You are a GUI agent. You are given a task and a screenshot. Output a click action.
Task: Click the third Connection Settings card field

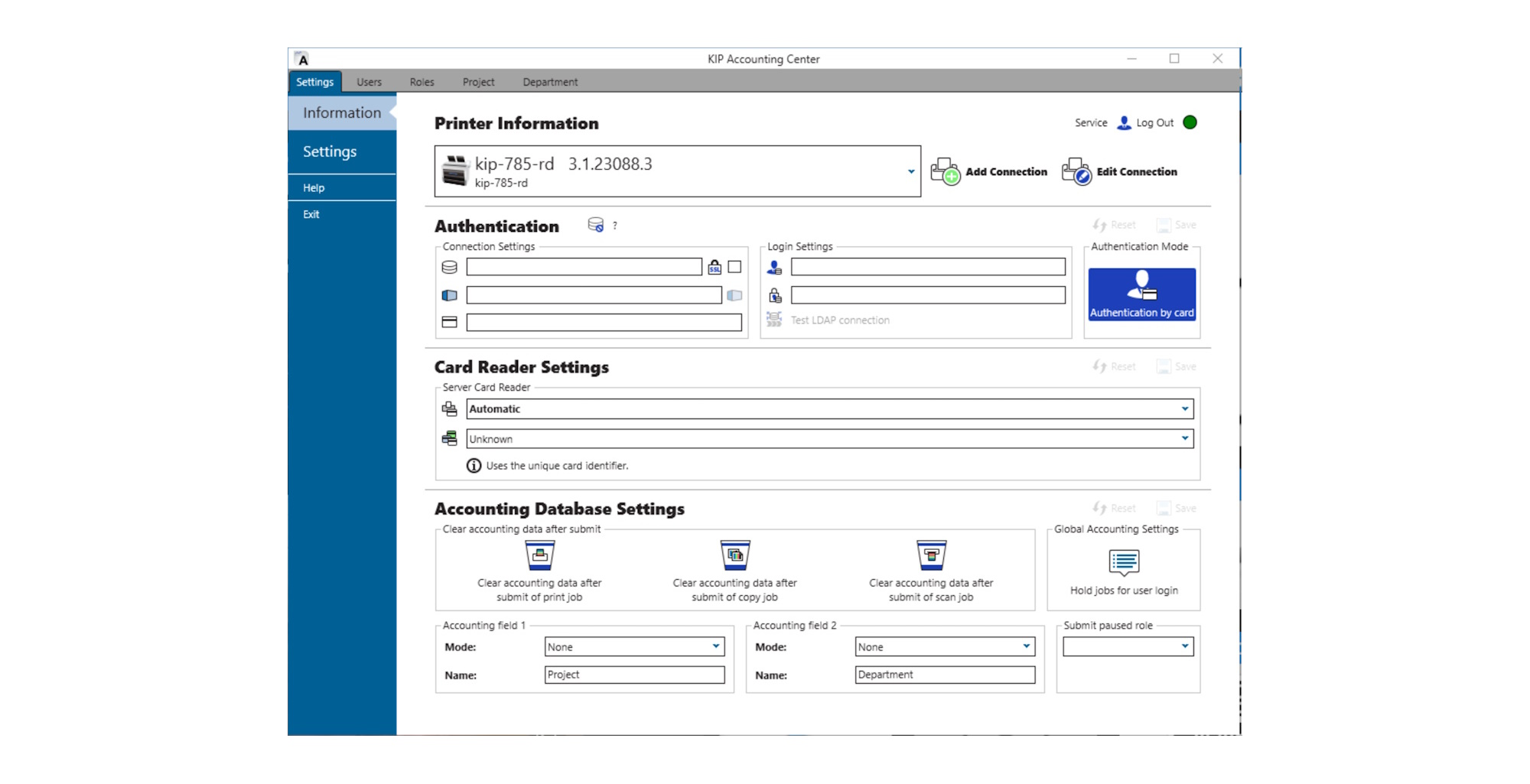[604, 322]
